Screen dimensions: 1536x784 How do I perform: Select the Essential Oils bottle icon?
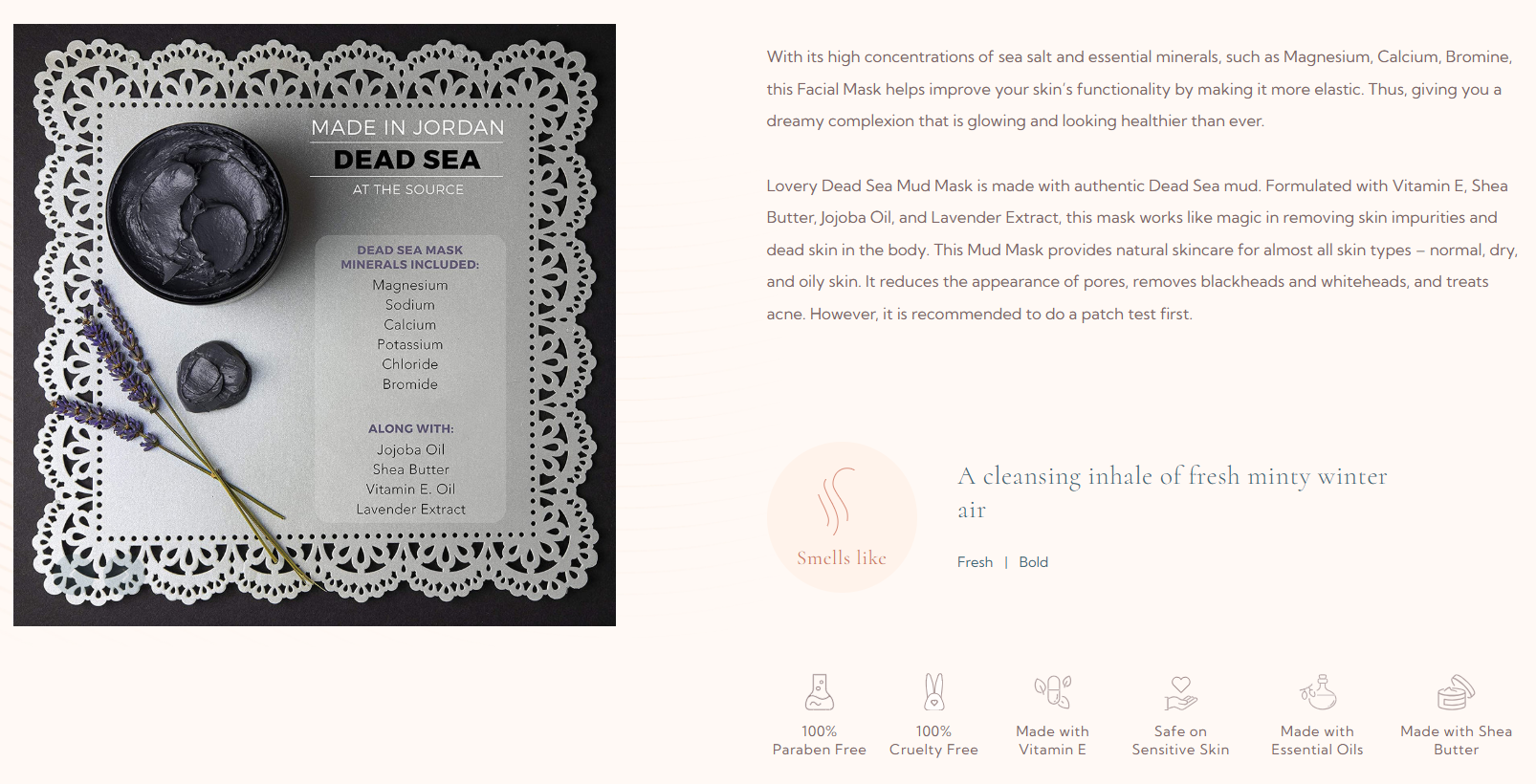point(1317,692)
